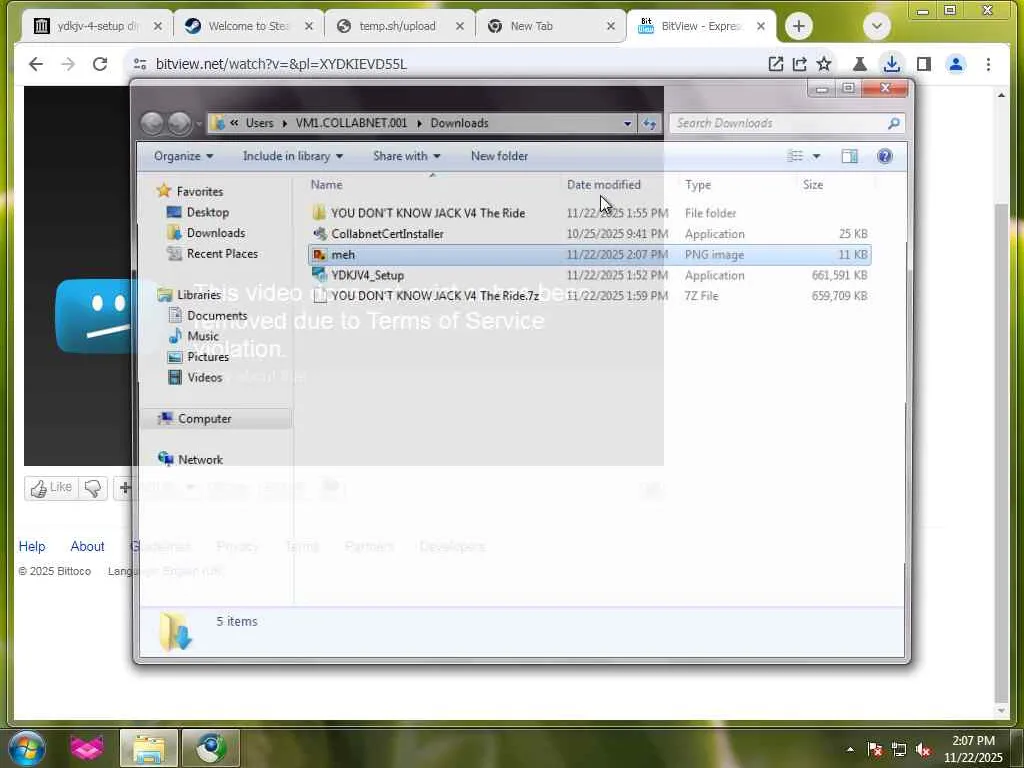Image resolution: width=1024 pixels, height=768 pixels.
Task: Select the YDKJV4_Setup application file
Action: (589, 276)
